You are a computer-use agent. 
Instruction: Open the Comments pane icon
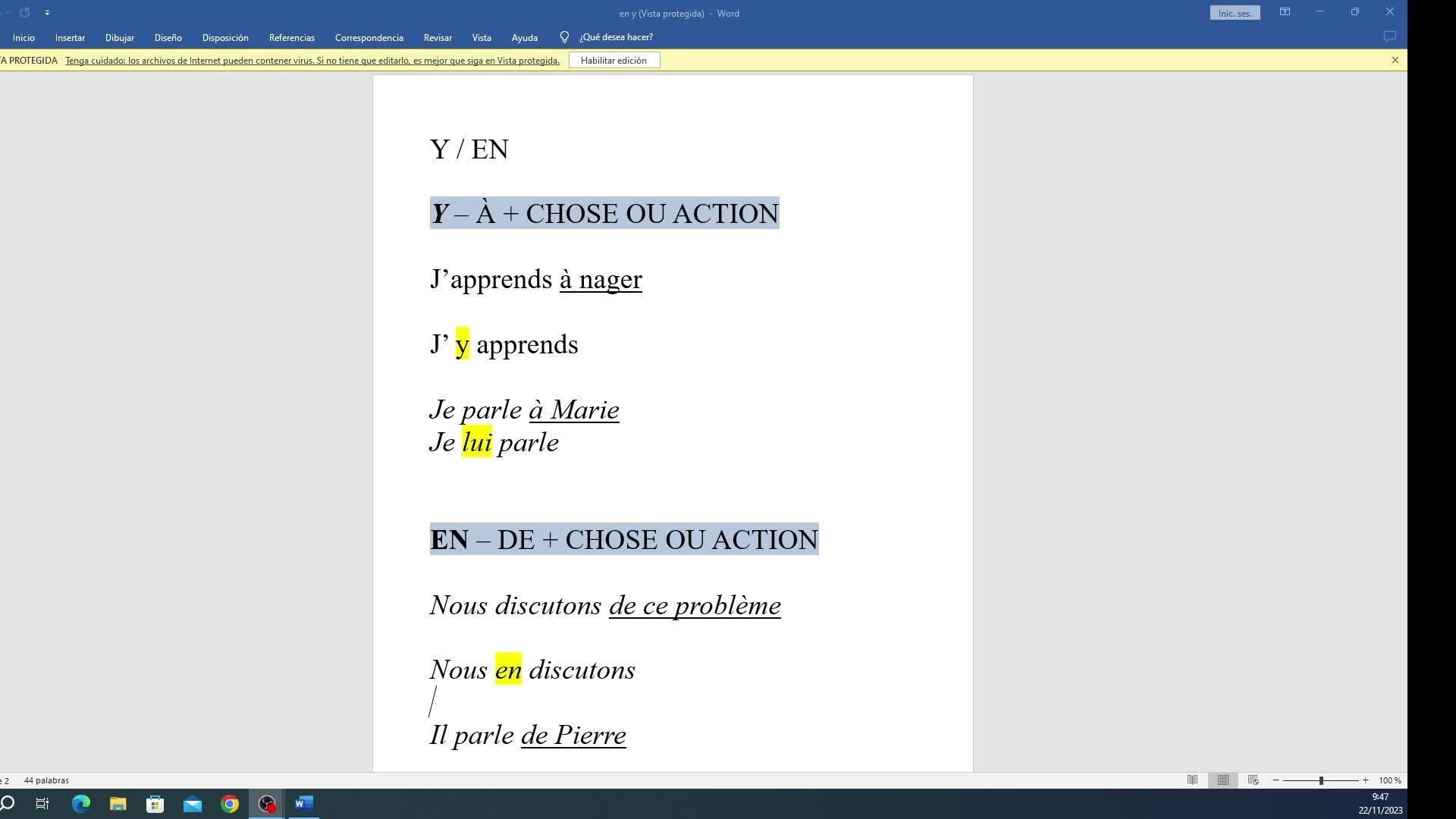coord(1389,36)
